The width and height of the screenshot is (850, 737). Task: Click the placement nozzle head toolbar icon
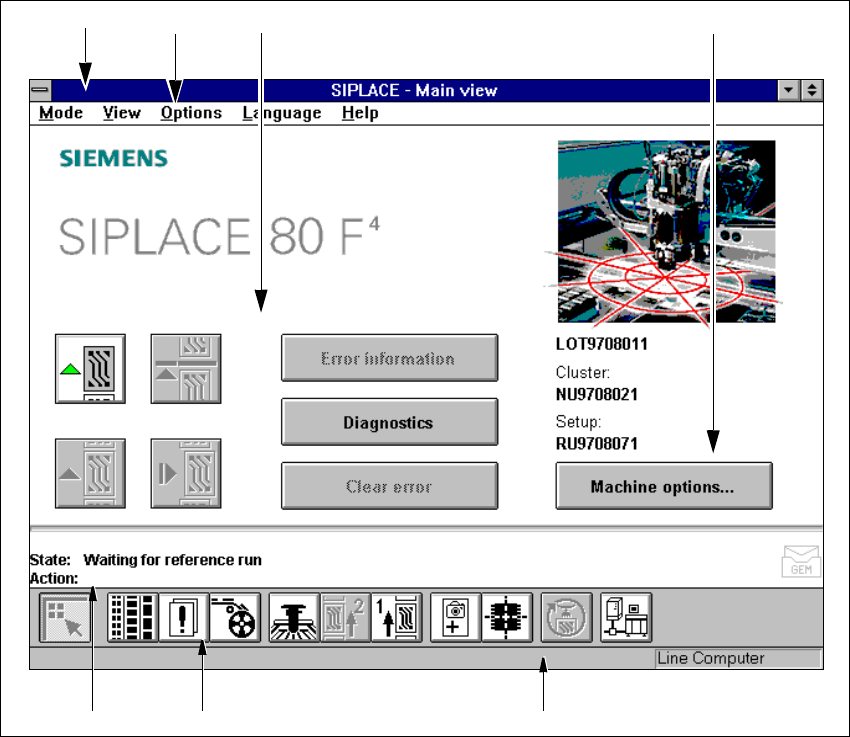coord(294,618)
